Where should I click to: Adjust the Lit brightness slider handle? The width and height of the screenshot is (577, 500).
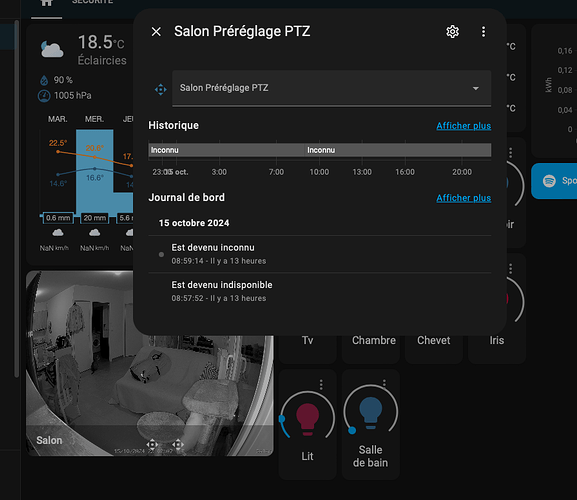pyautogui.click(x=282, y=418)
